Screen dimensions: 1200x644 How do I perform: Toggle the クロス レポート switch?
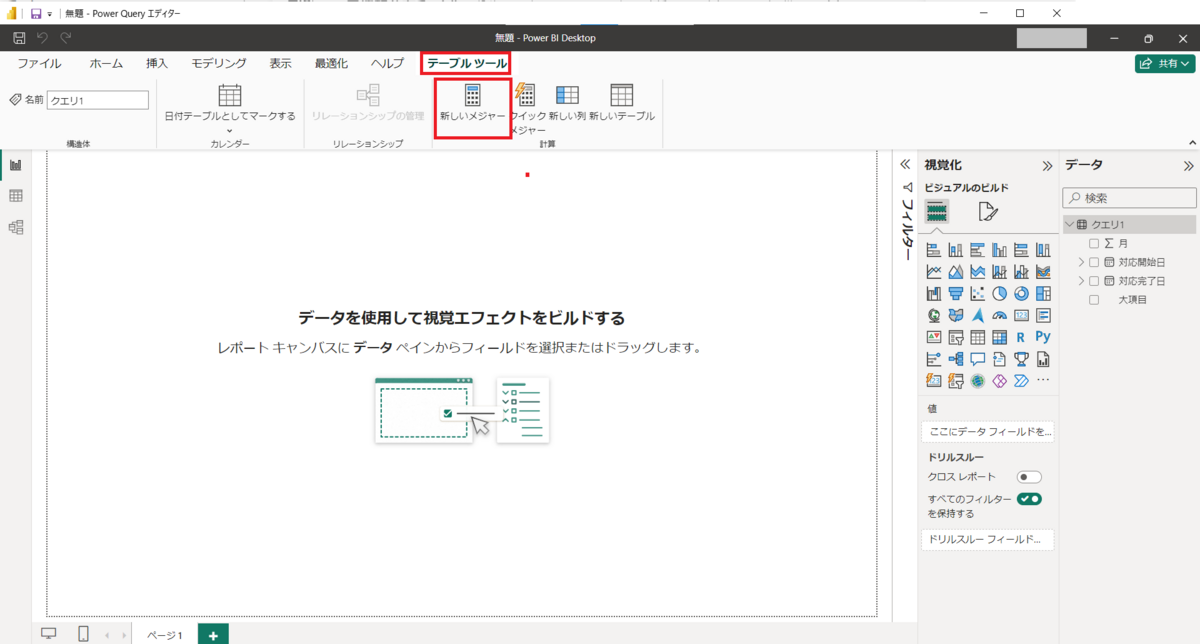coord(1029,477)
